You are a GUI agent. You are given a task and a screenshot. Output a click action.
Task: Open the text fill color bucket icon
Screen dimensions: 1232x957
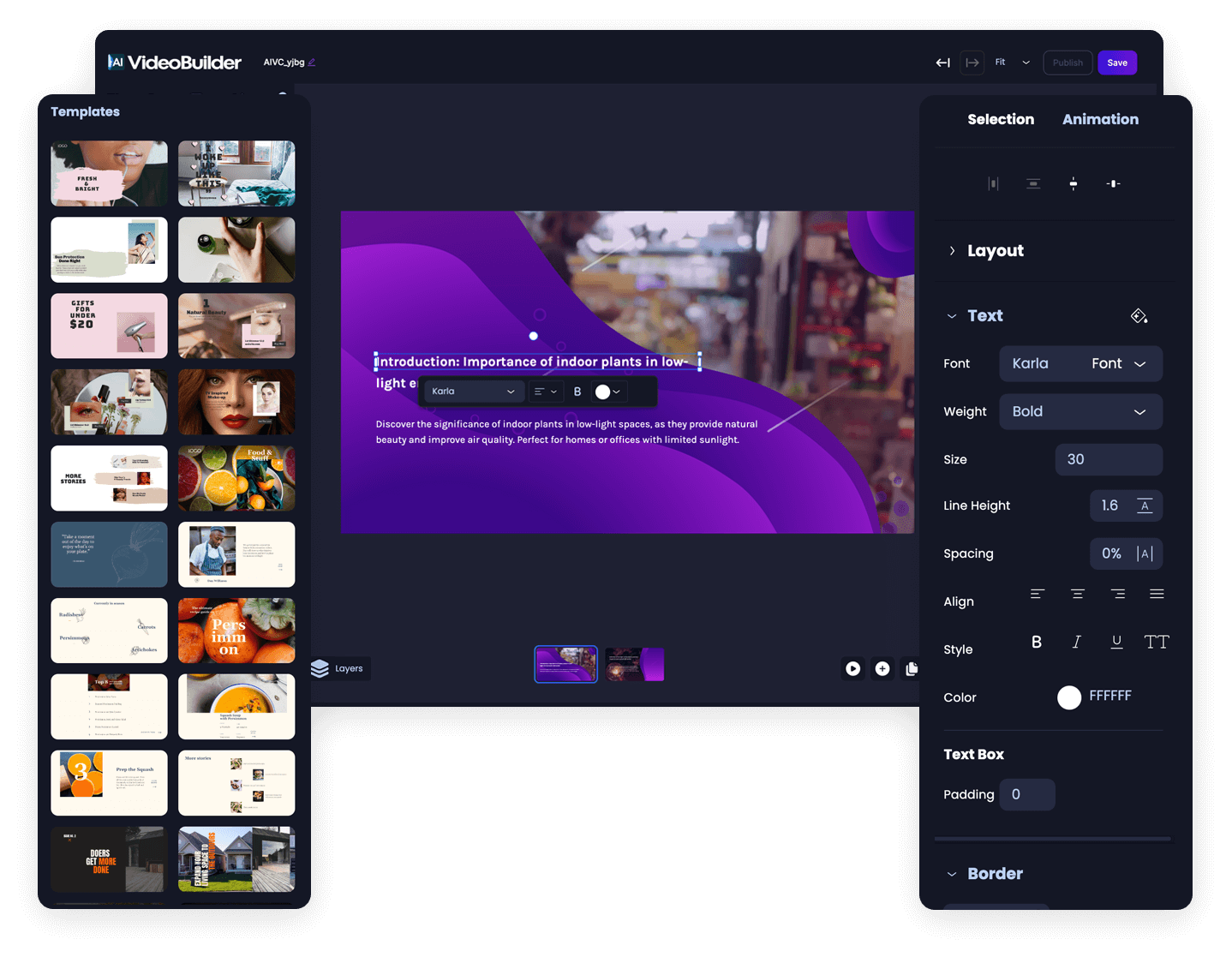tap(1139, 315)
